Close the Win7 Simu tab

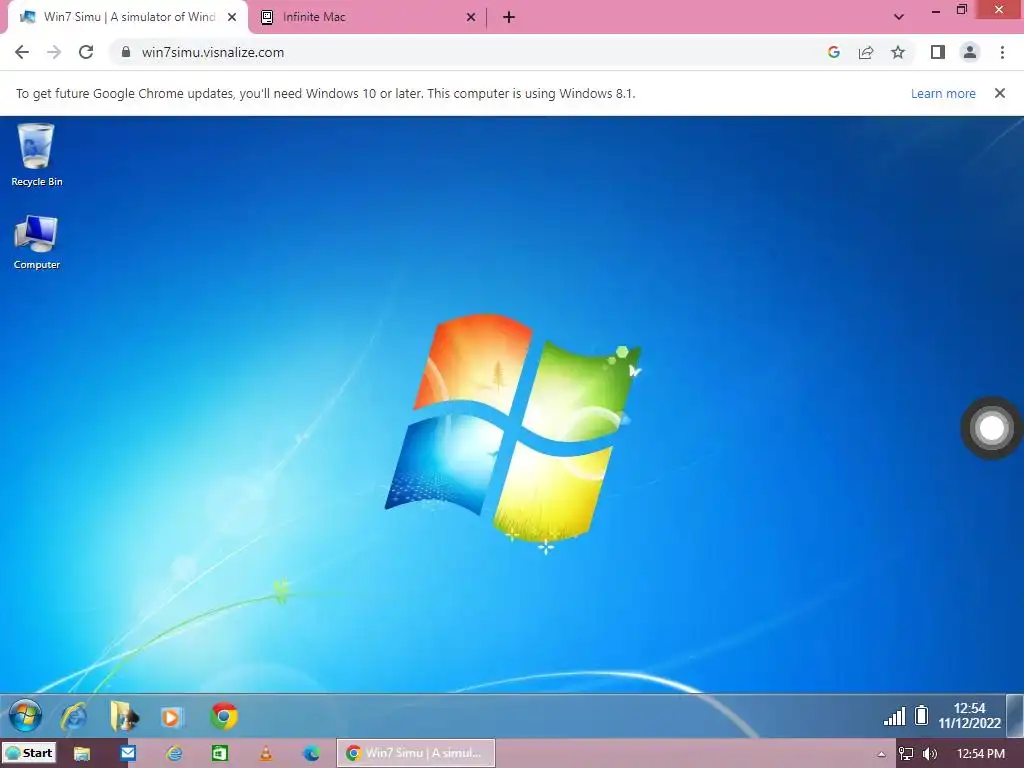(x=232, y=18)
